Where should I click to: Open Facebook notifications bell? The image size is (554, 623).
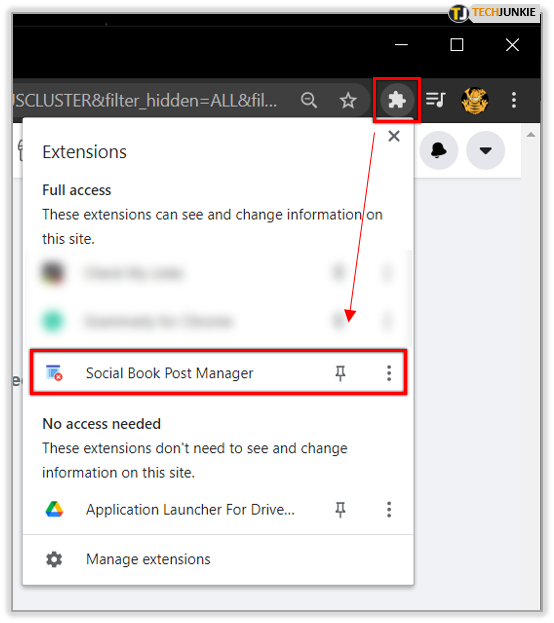point(439,150)
